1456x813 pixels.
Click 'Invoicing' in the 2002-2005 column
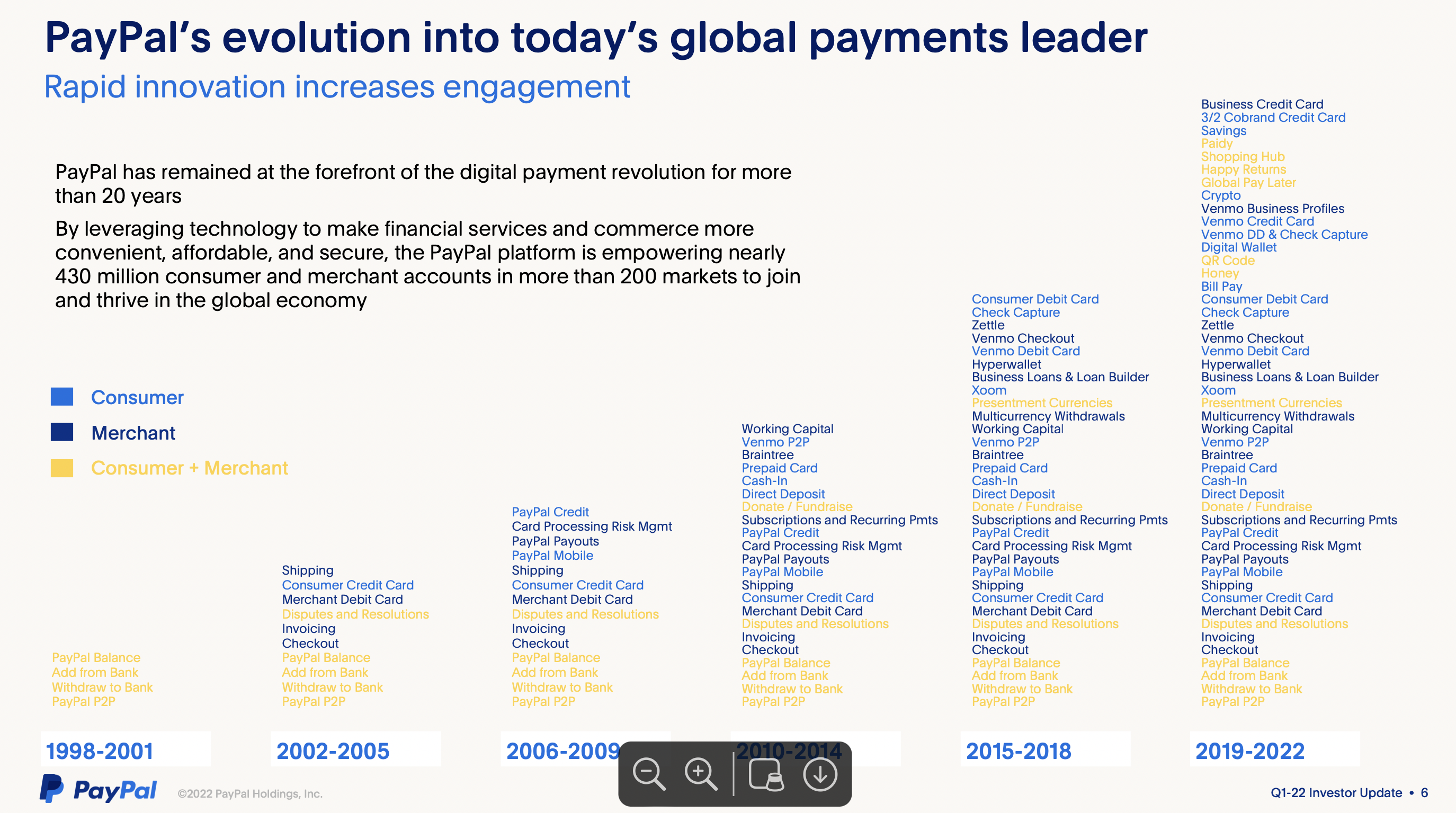click(309, 629)
